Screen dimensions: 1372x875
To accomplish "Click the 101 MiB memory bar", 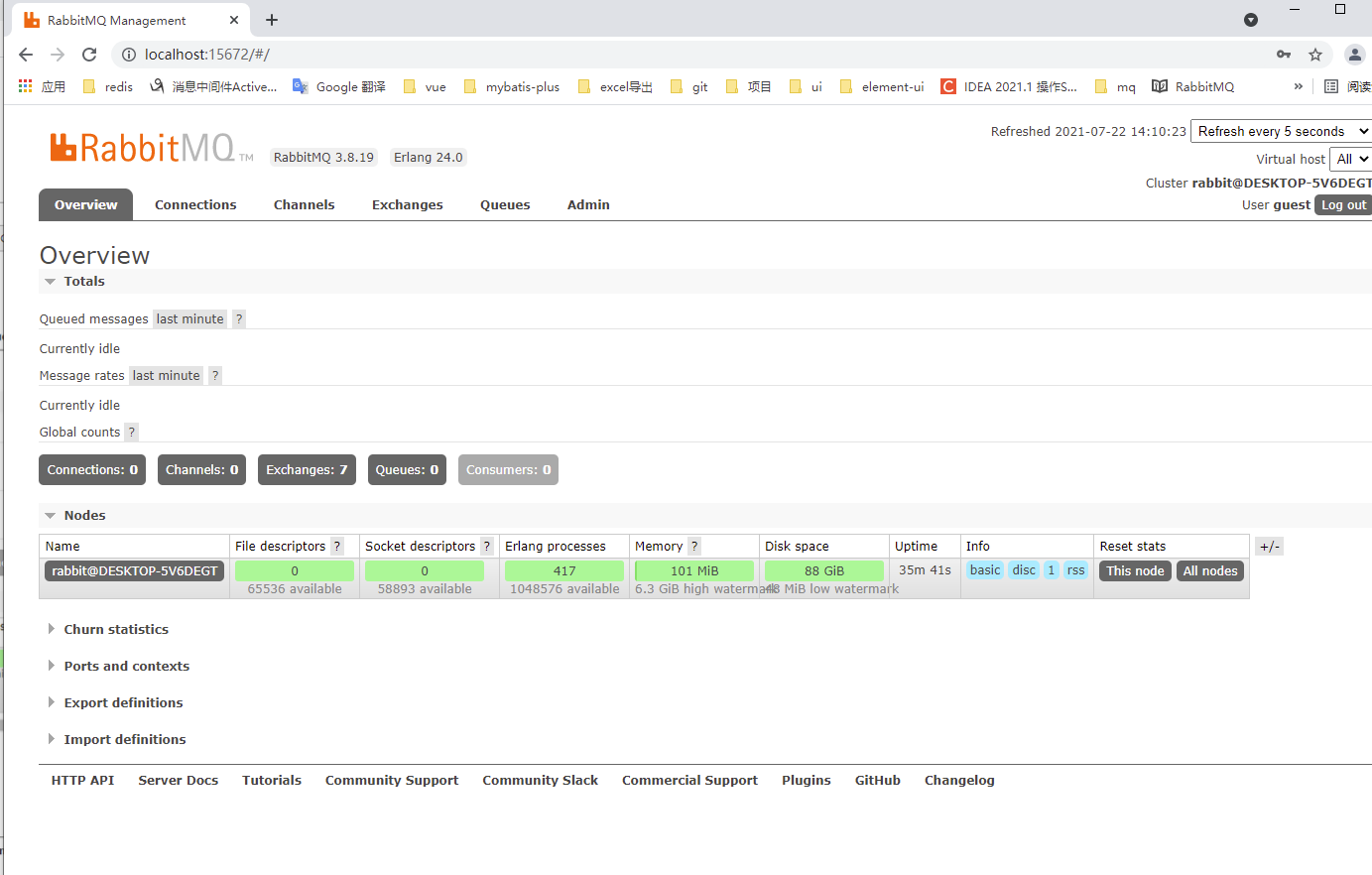I will tap(694, 570).
